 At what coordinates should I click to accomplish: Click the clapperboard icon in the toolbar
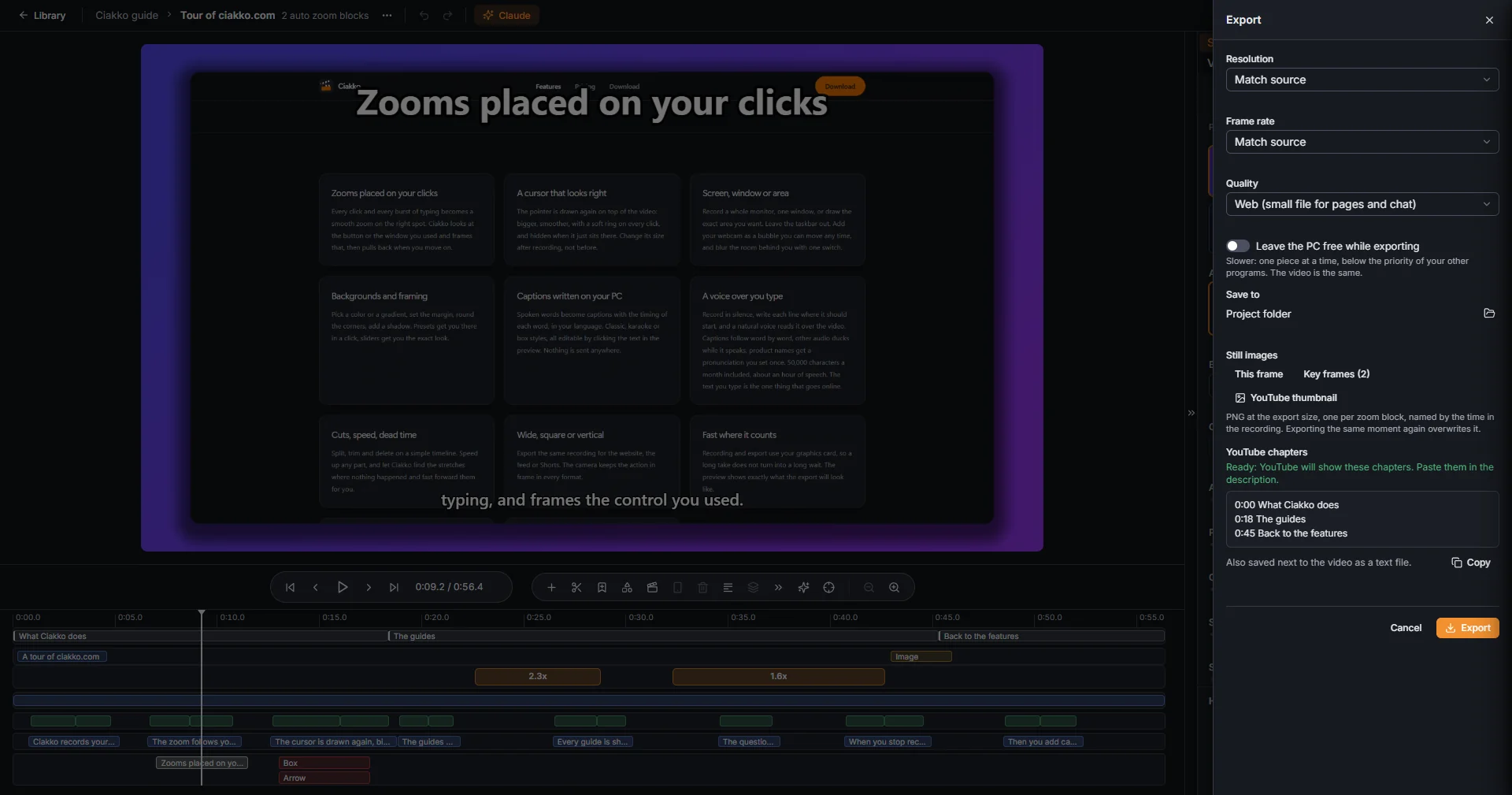click(652, 587)
